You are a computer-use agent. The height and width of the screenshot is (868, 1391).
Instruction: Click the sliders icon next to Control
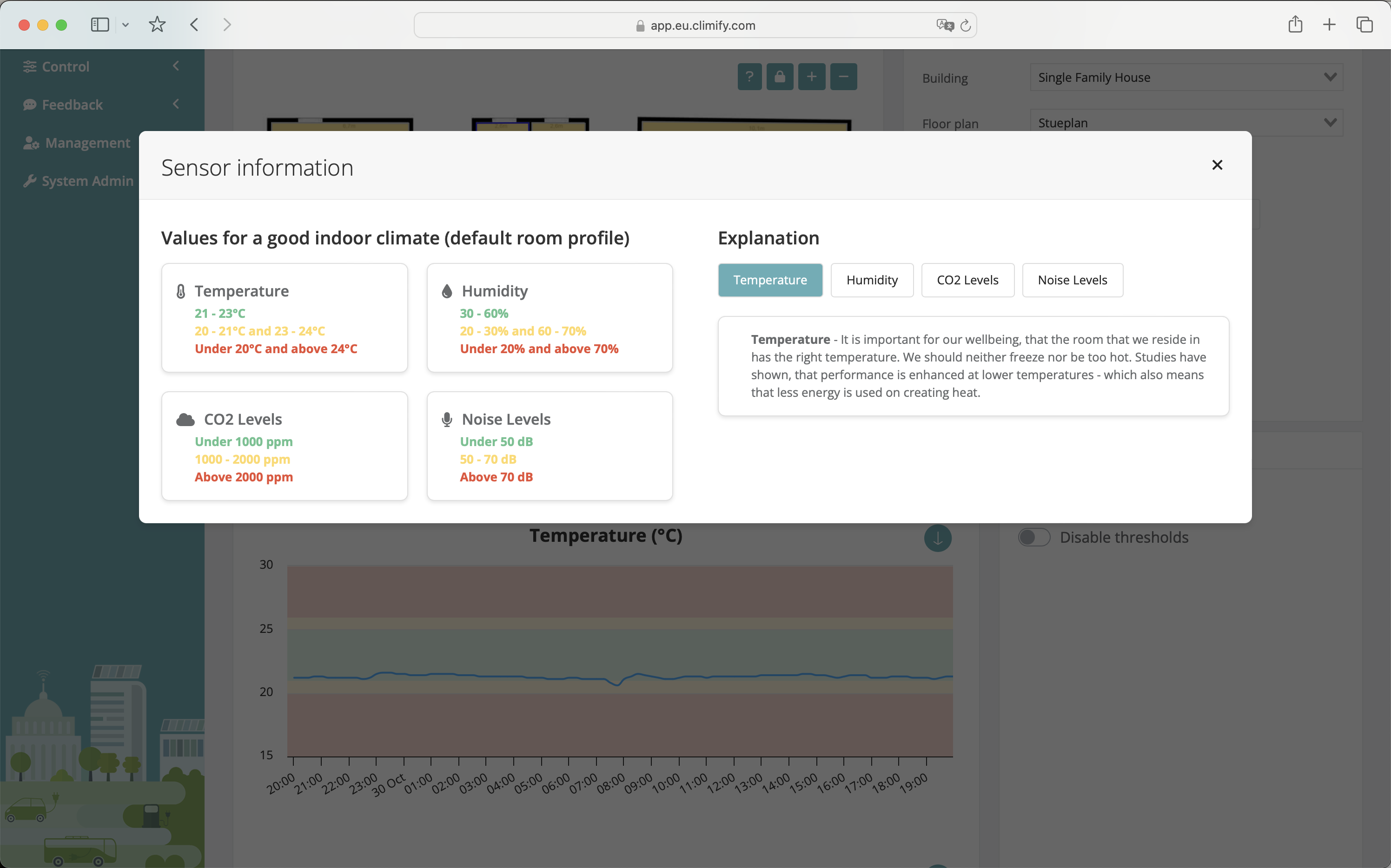point(29,66)
